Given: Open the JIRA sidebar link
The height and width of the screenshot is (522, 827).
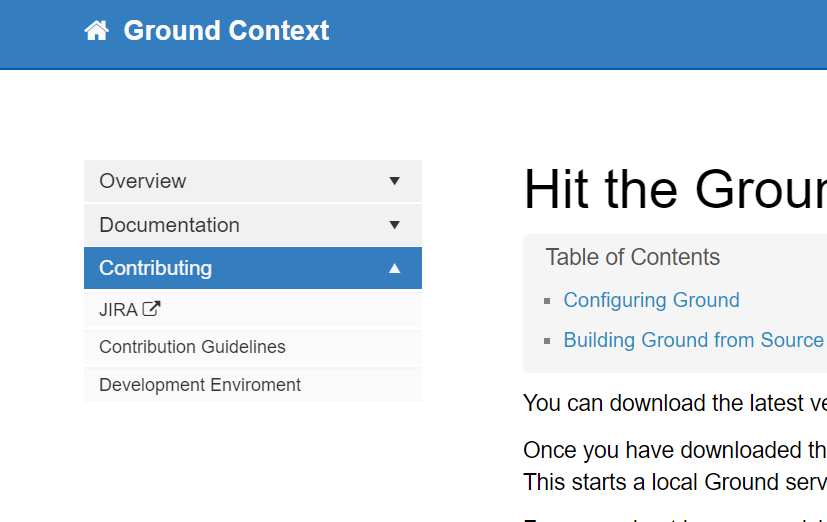Looking at the screenshot, I should [x=253, y=310].
